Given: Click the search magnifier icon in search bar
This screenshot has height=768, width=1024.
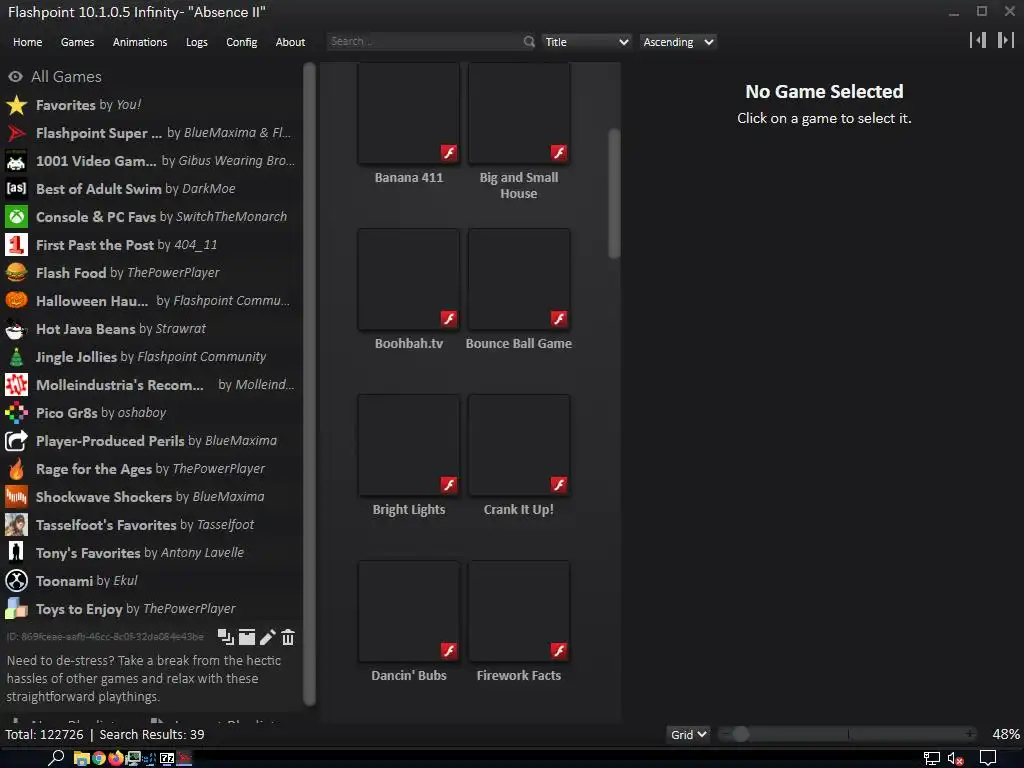Looking at the screenshot, I should 528,42.
